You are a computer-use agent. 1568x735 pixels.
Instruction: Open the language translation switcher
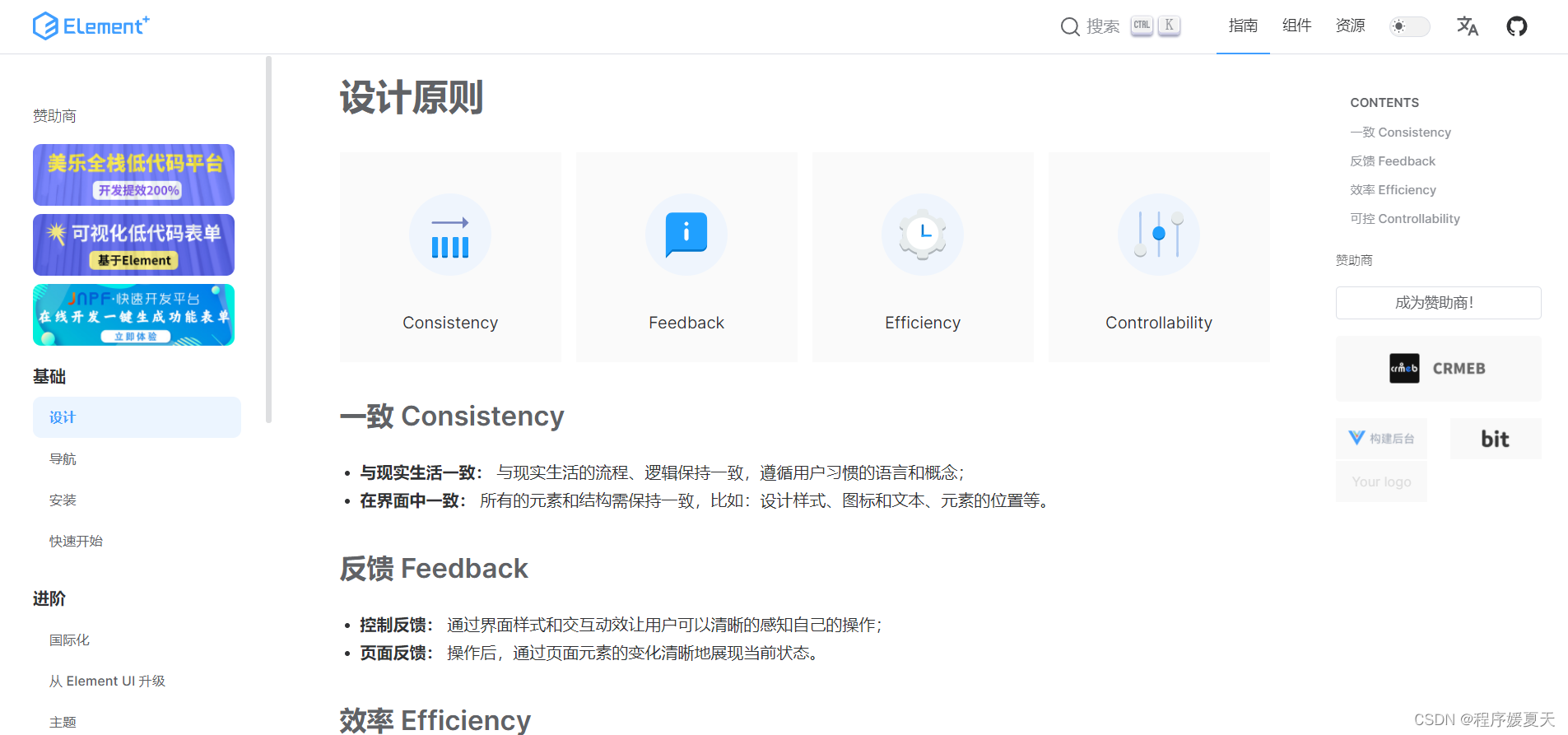pos(1467,26)
